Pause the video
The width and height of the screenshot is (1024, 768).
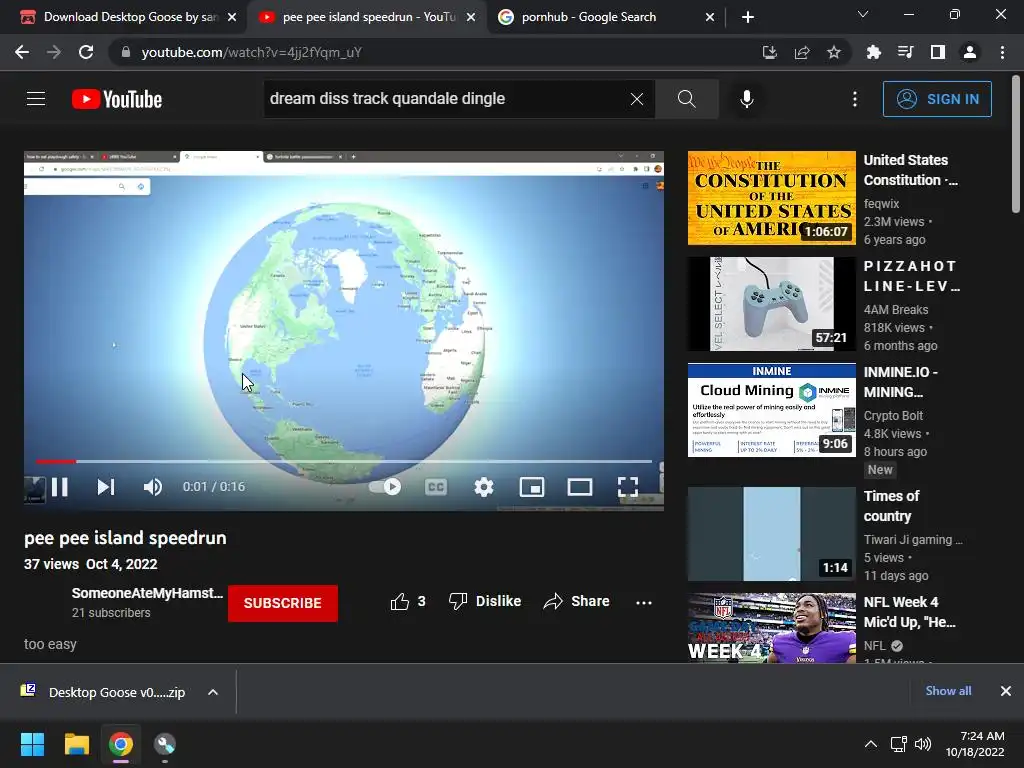click(59, 487)
